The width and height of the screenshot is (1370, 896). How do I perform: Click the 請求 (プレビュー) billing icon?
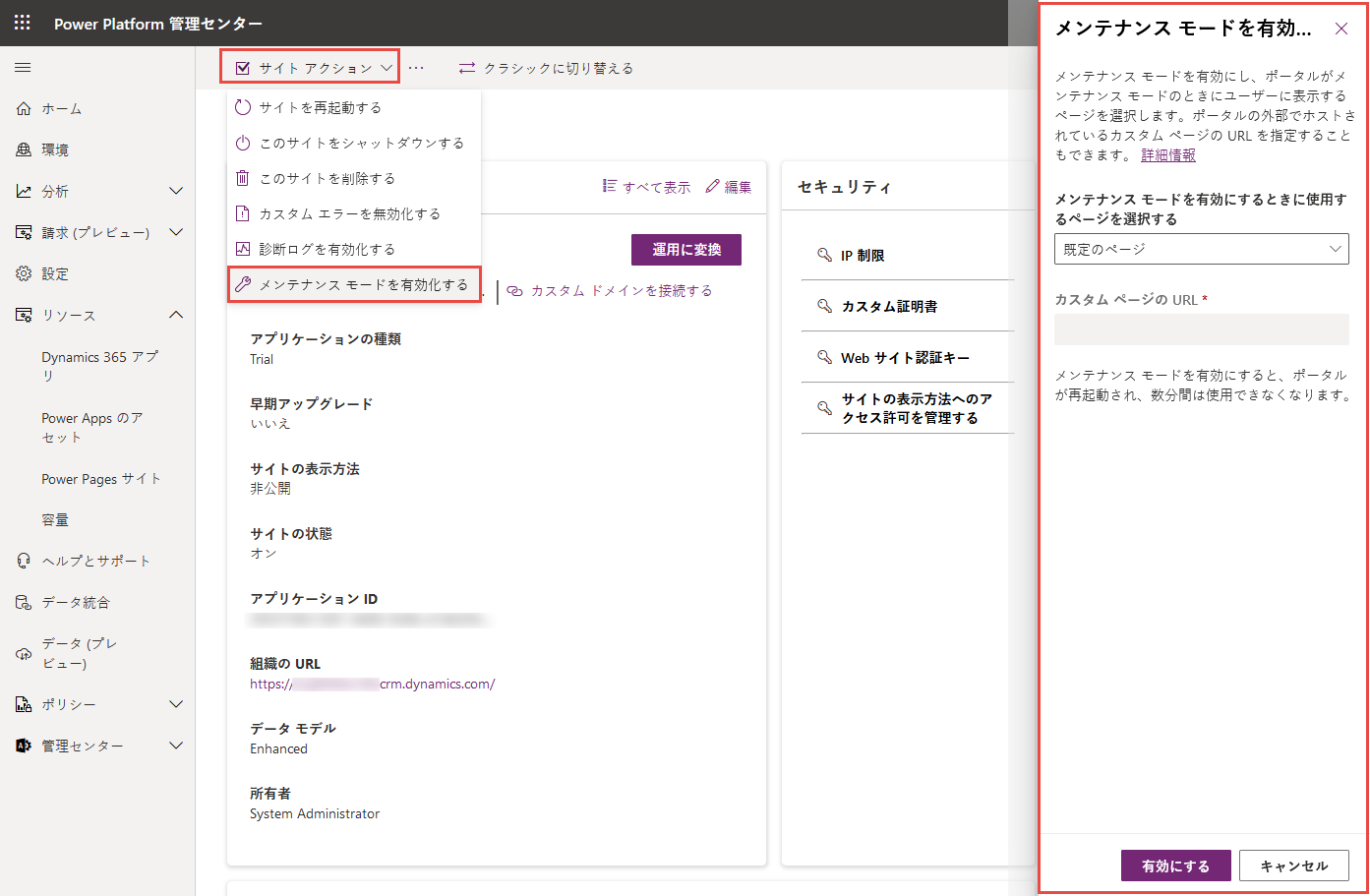click(x=24, y=232)
